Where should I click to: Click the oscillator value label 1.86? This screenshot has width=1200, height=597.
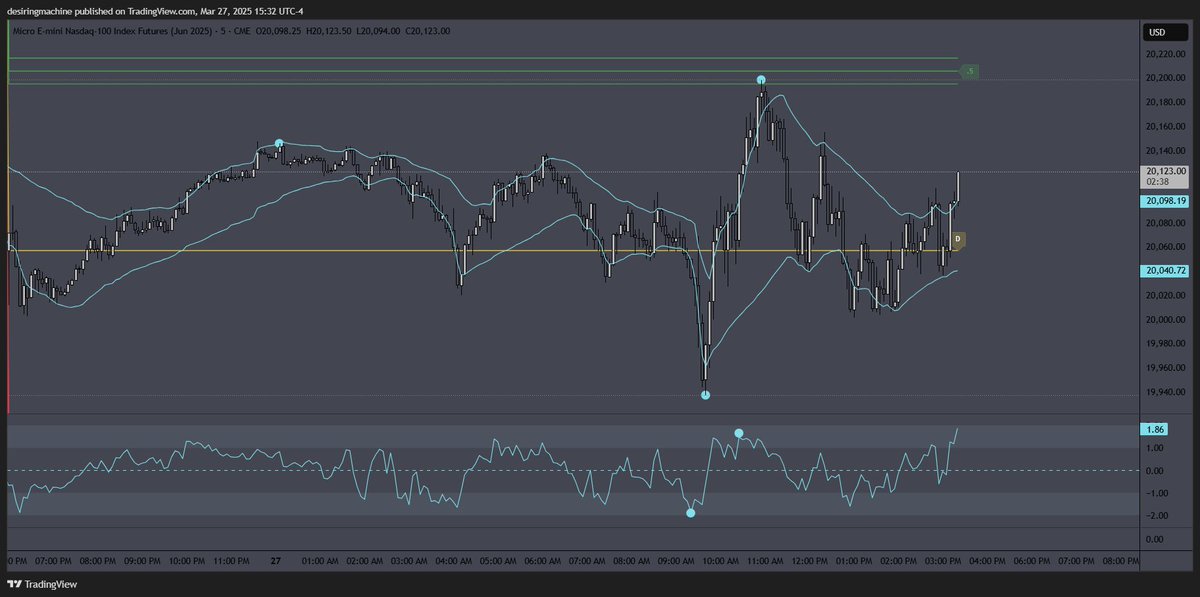coord(1154,429)
